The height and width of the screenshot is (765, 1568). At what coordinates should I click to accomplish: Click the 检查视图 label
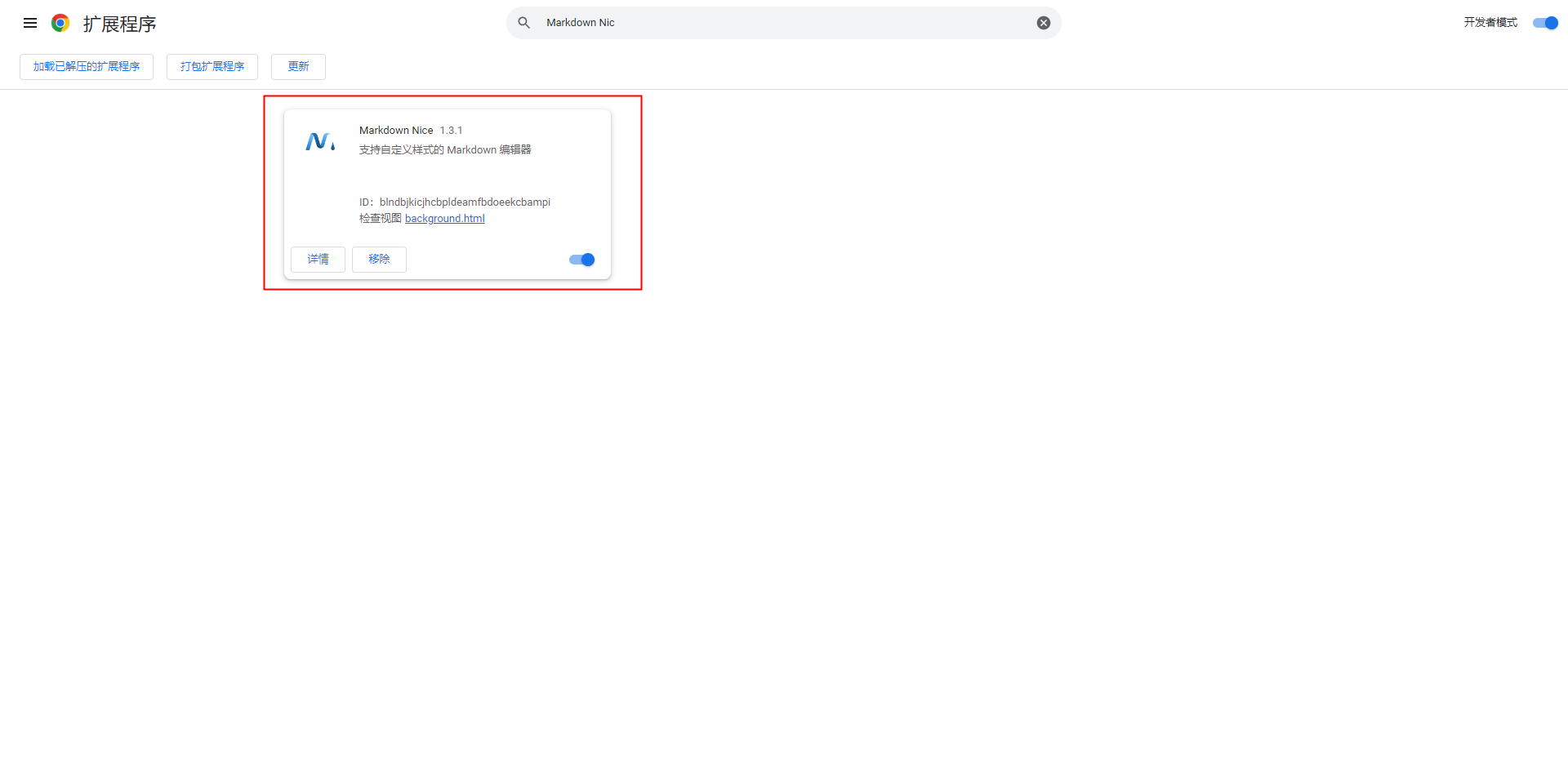click(381, 219)
